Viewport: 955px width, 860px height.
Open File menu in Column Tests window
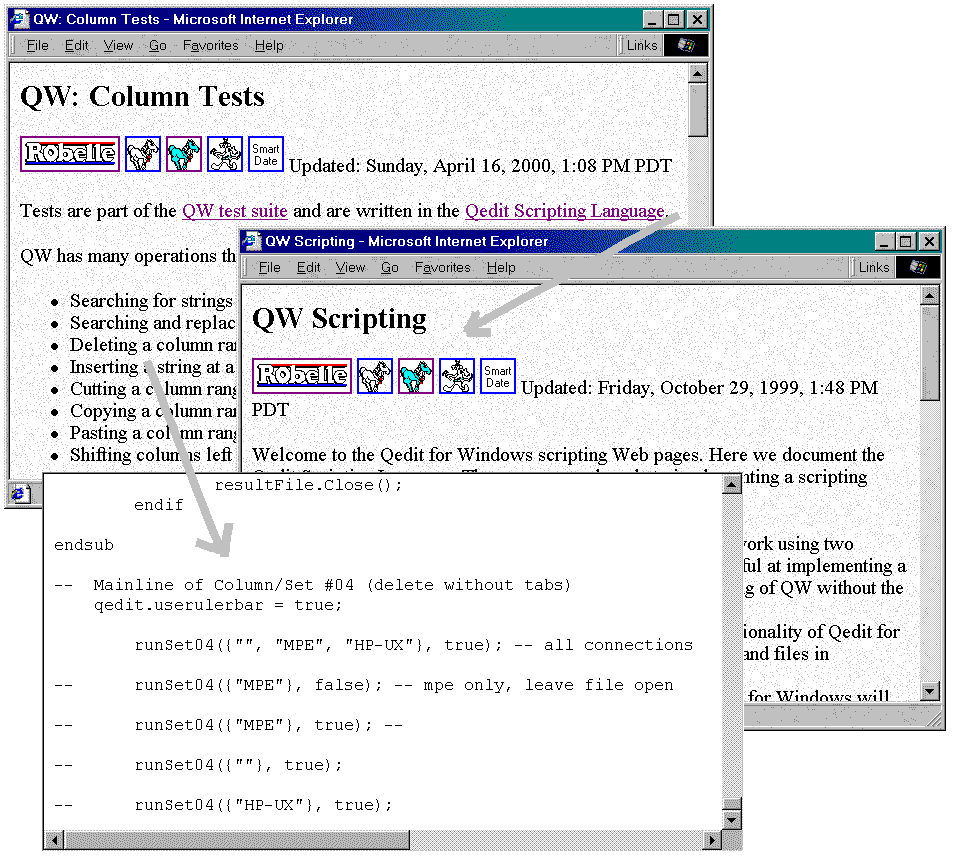click(x=37, y=46)
